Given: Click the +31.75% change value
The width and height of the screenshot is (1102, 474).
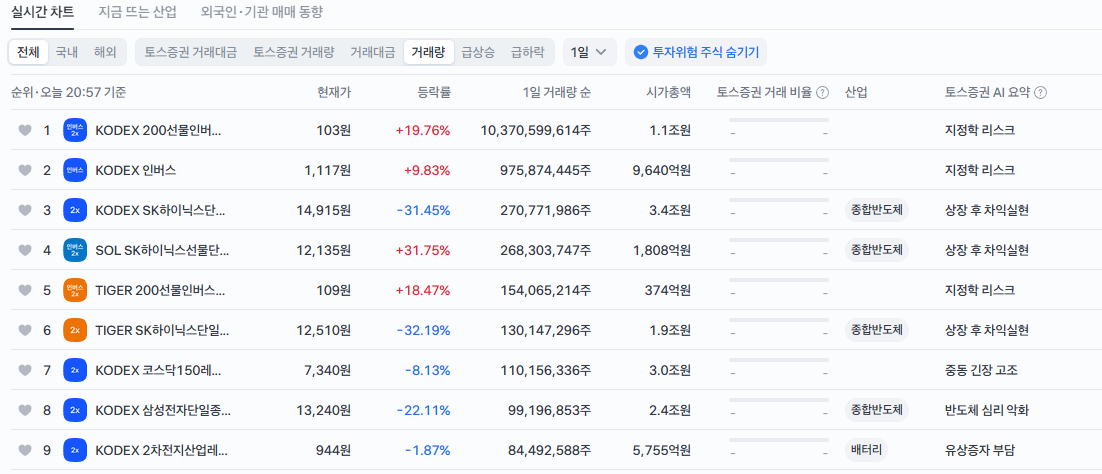Looking at the screenshot, I should (x=422, y=250).
